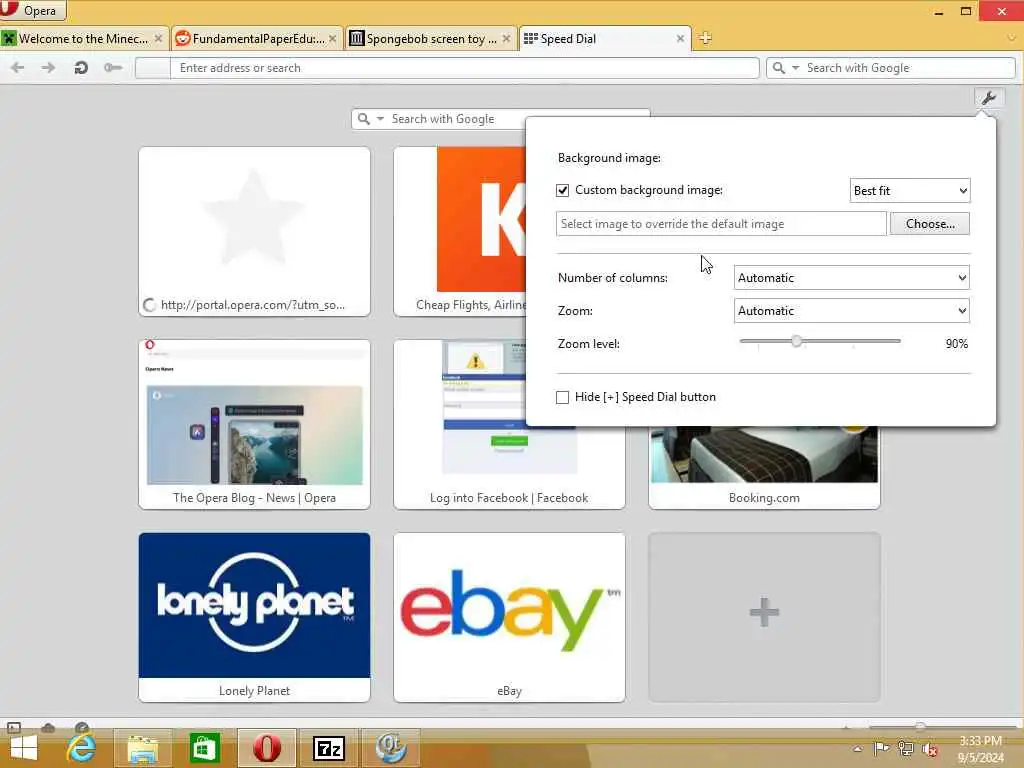Image resolution: width=1024 pixels, height=768 pixels.
Task: Check Hide [+] Speed Dial button
Action: pyautogui.click(x=562, y=397)
